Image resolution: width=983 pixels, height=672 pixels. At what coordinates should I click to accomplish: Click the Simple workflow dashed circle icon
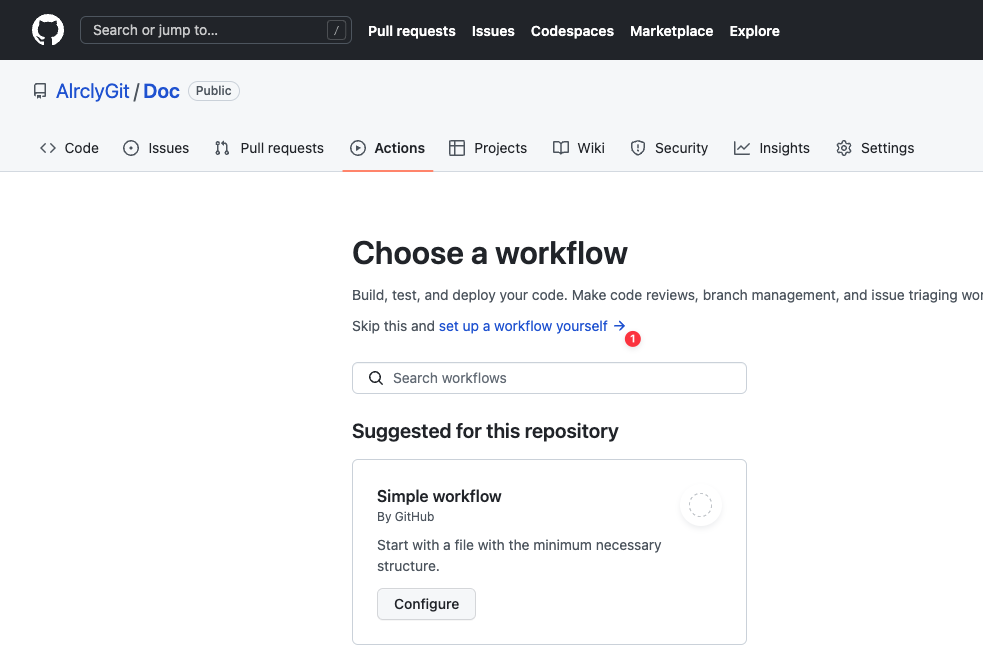[x=700, y=506]
